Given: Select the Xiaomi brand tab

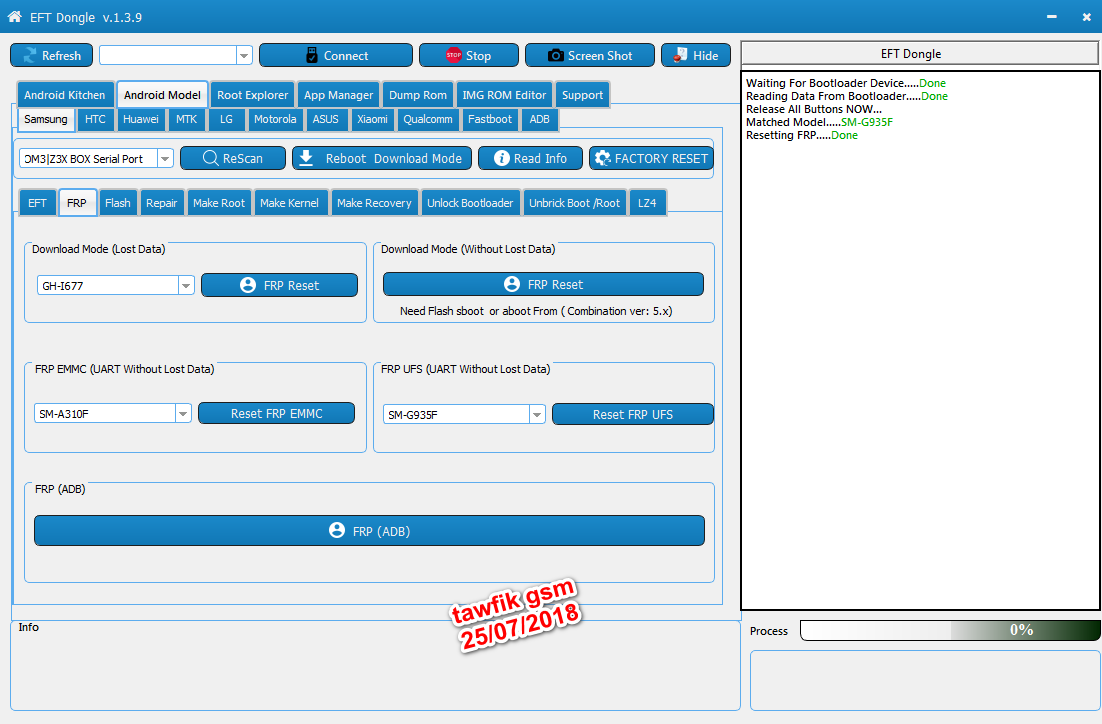Looking at the screenshot, I should point(372,119).
